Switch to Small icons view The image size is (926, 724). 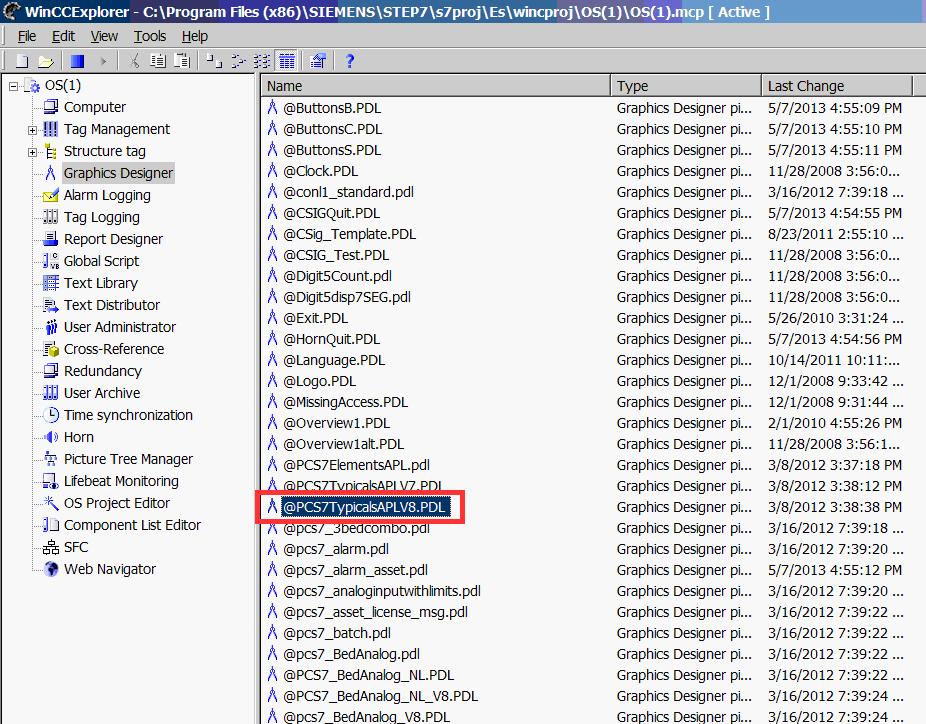point(238,61)
